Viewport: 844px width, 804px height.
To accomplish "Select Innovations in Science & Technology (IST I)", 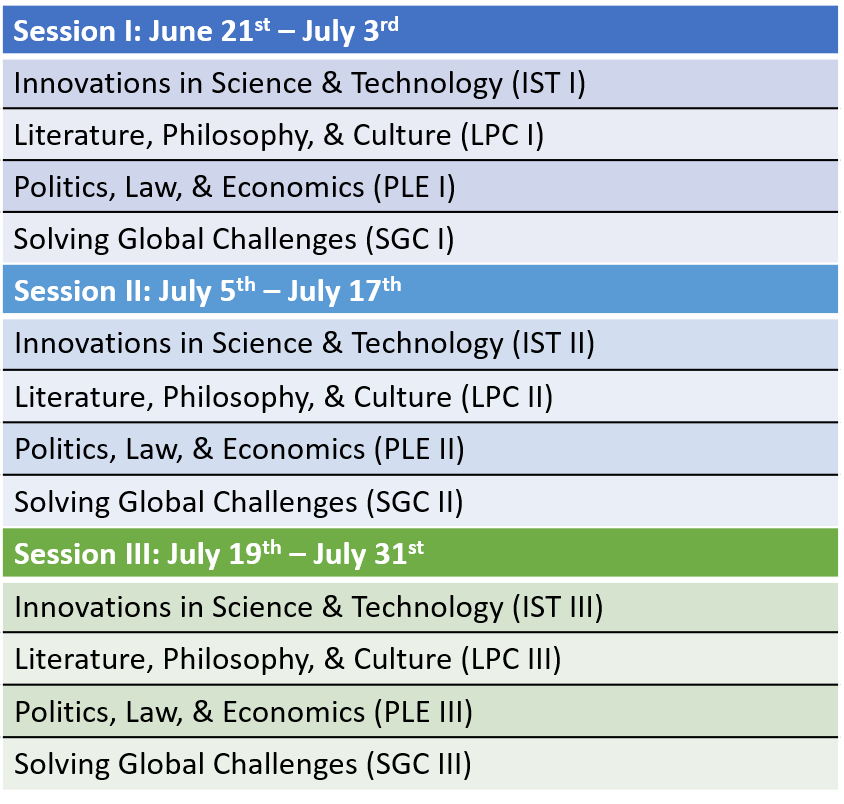I will pyautogui.click(x=299, y=82).
